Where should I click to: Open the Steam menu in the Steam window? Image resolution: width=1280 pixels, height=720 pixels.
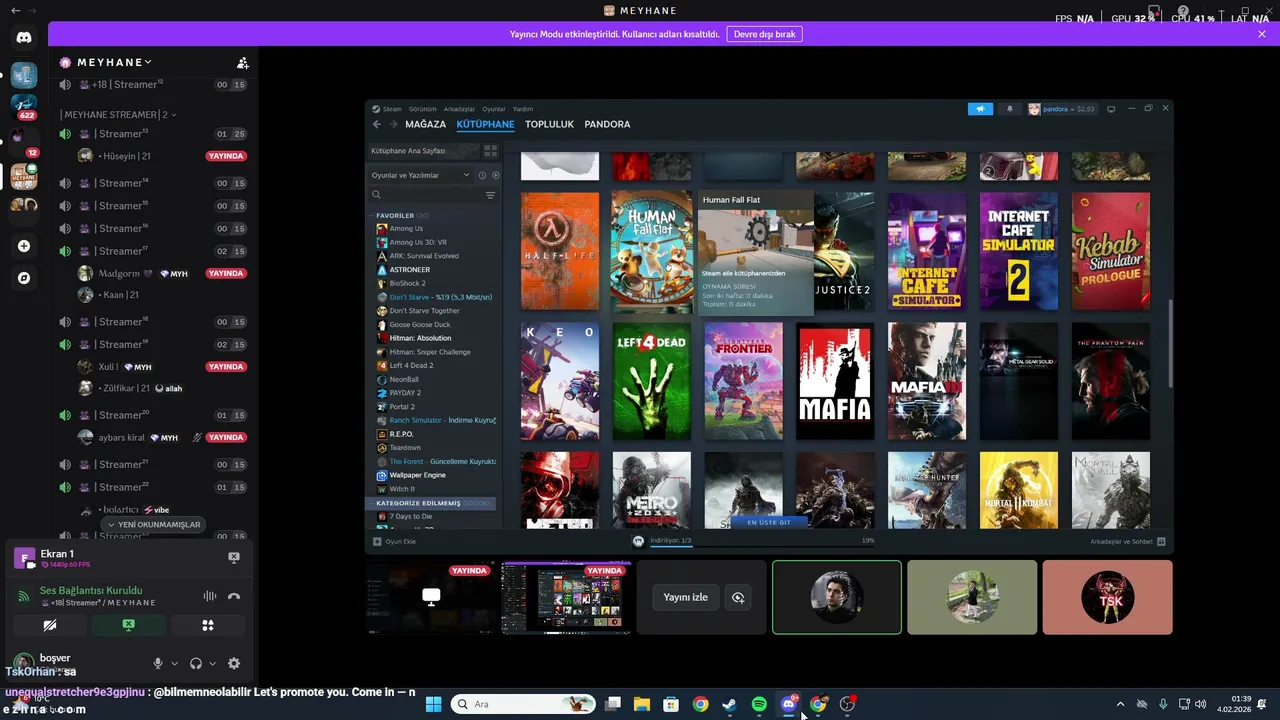click(x=392, y=109)
